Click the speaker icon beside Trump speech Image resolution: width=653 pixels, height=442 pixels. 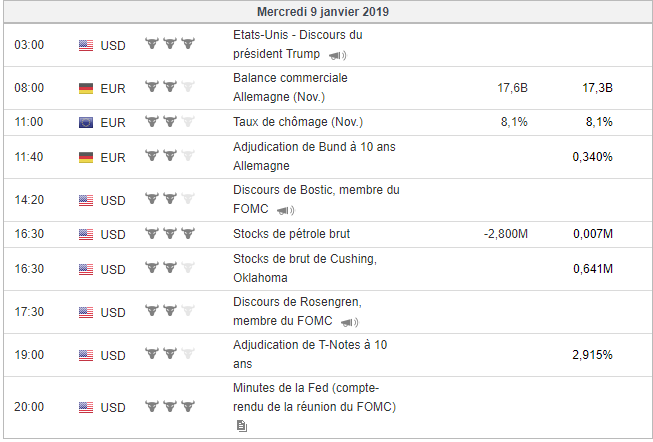[337, 55]
